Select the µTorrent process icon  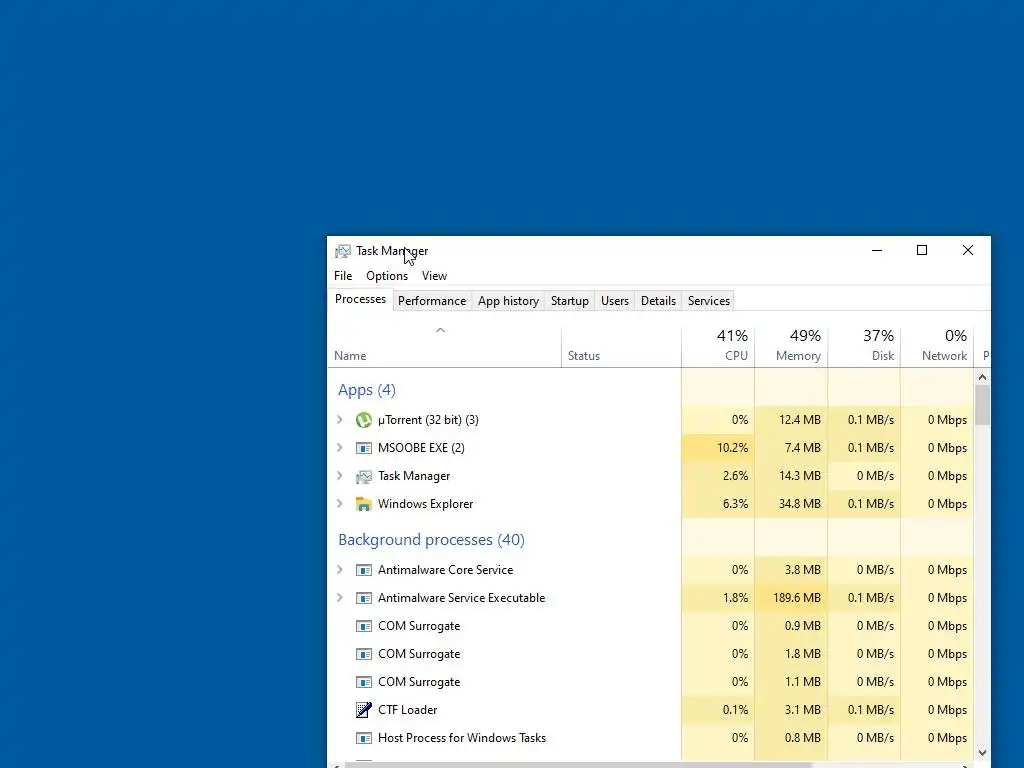coord(364,420)
